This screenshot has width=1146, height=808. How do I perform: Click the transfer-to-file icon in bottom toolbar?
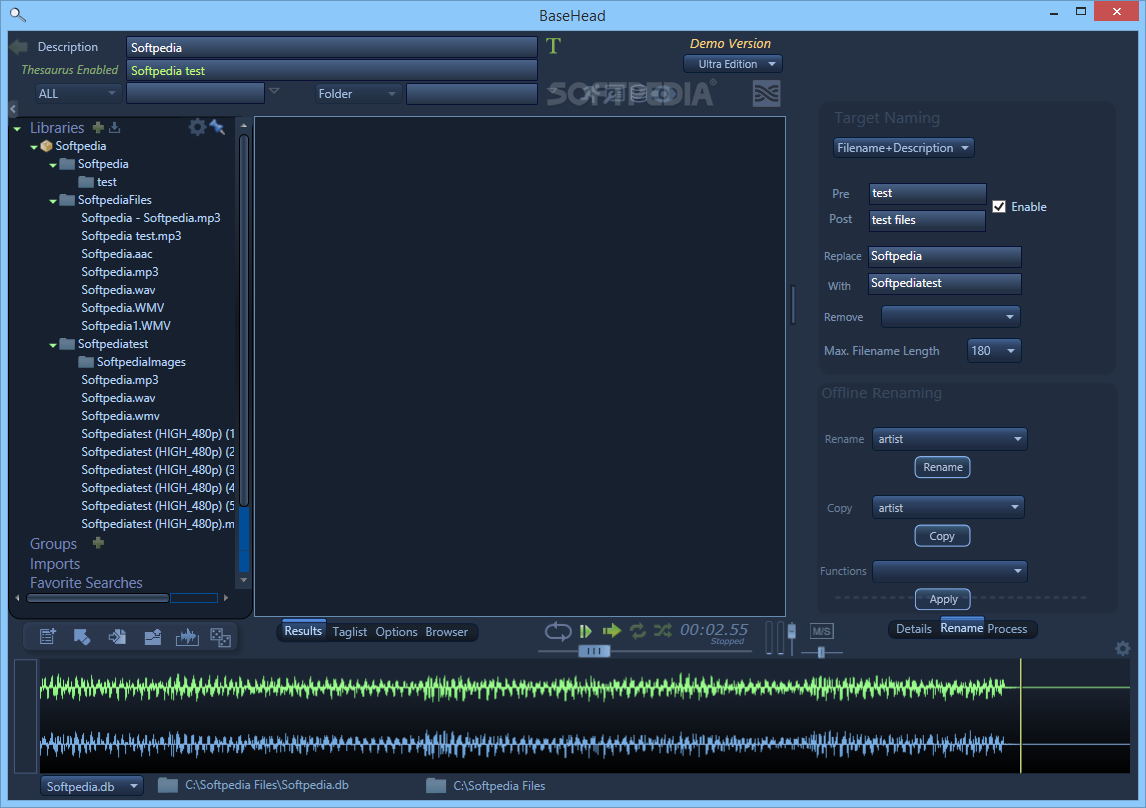tap(117, 636)
